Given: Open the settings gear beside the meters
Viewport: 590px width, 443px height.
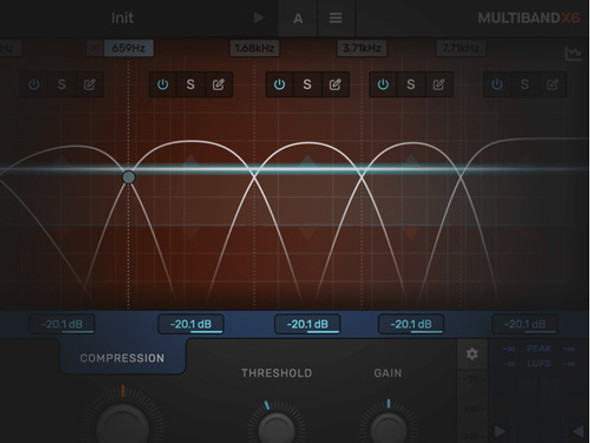Looking at the screenshot, I should tap(472, 354).
